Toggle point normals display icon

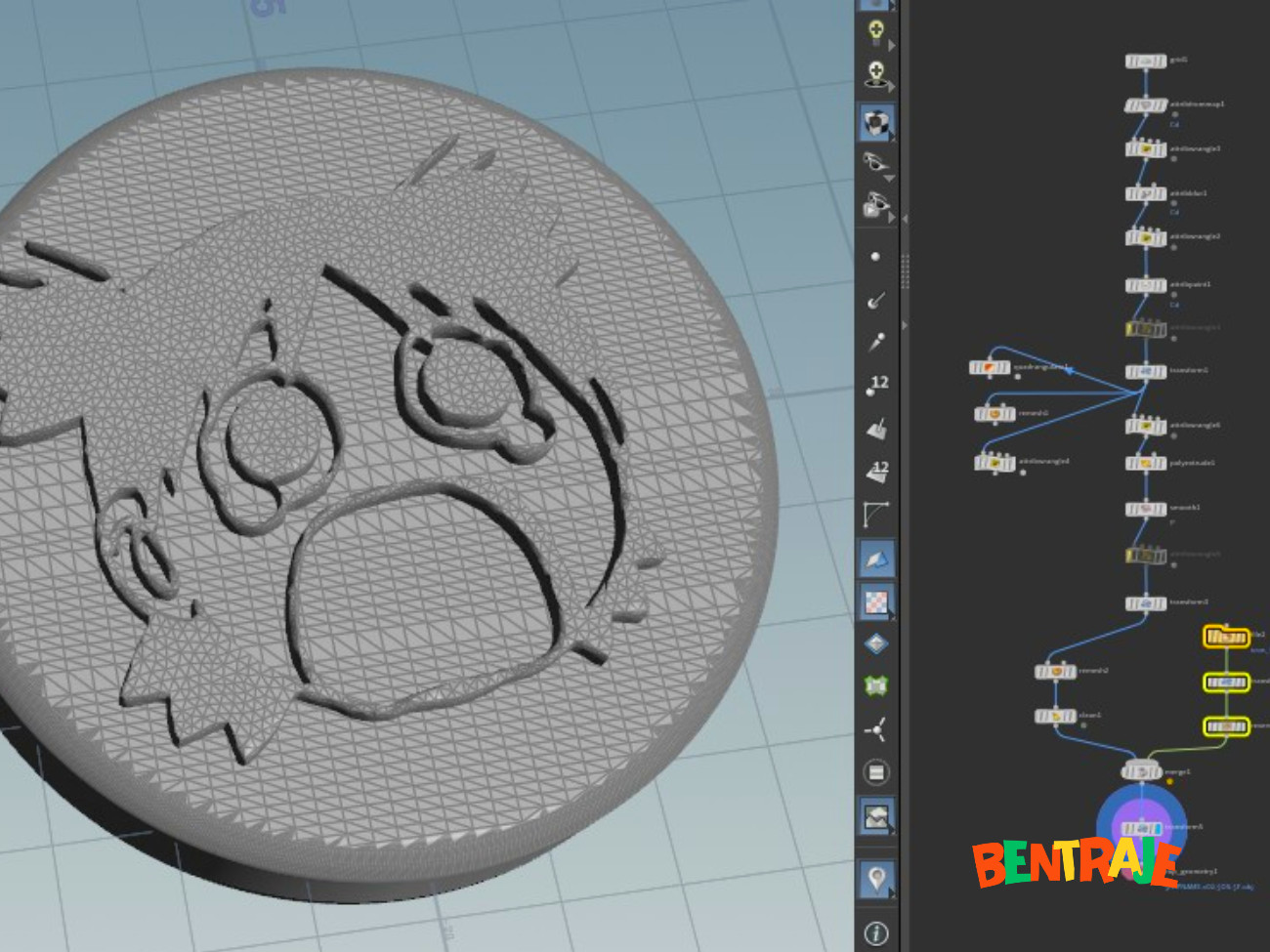(876, 300)
